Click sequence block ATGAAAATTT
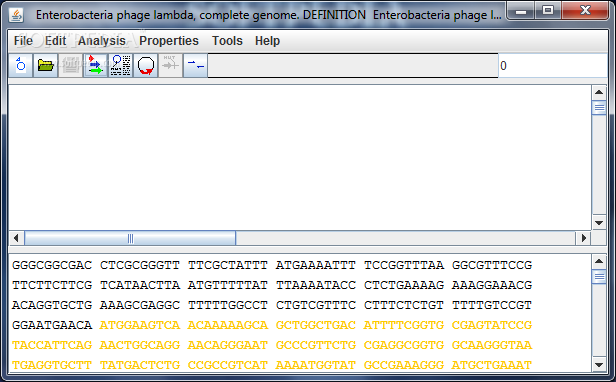 pyautogui.click(x=316, y=265)
